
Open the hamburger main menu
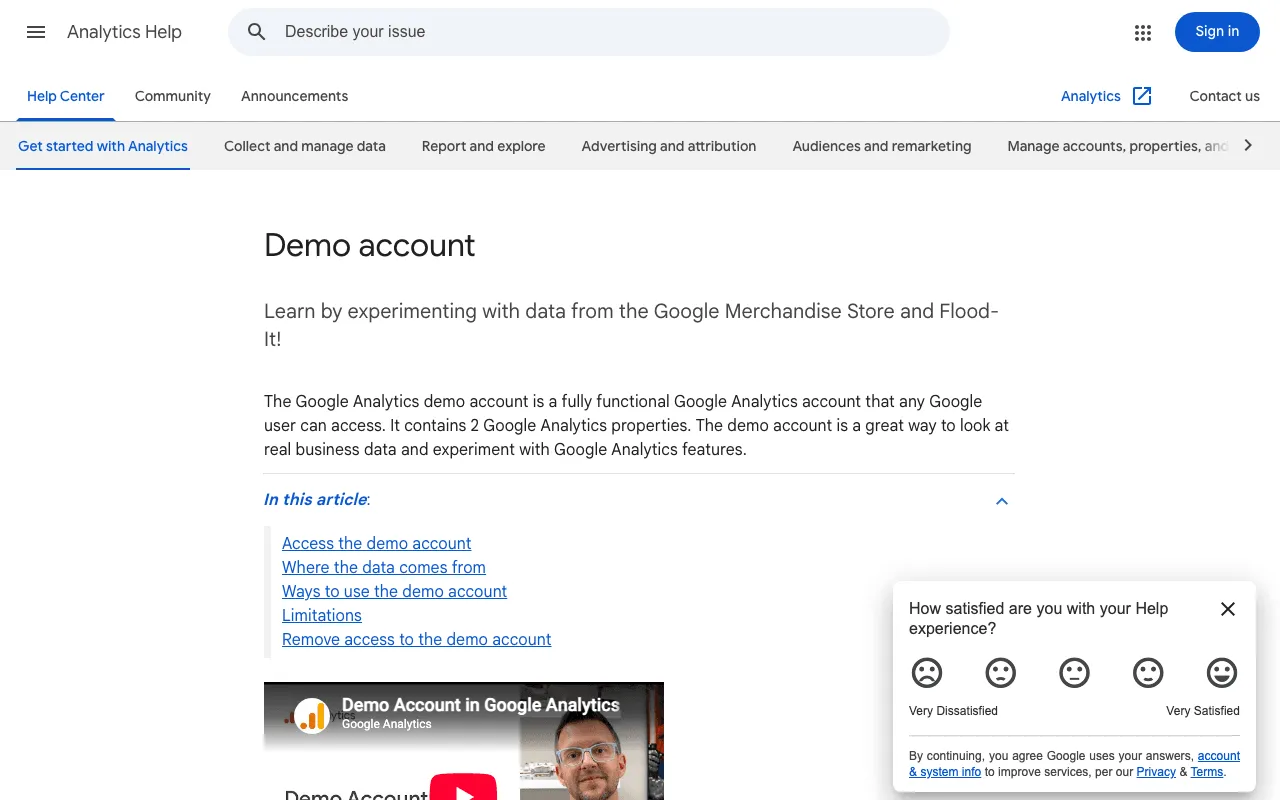click(x=36, y=32)
